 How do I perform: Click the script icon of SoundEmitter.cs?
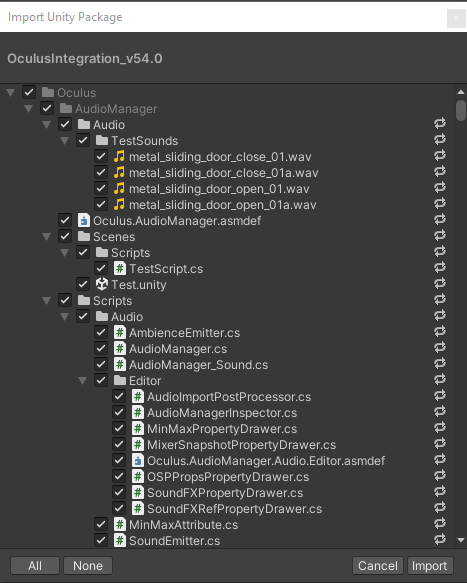tap(119, 540)
